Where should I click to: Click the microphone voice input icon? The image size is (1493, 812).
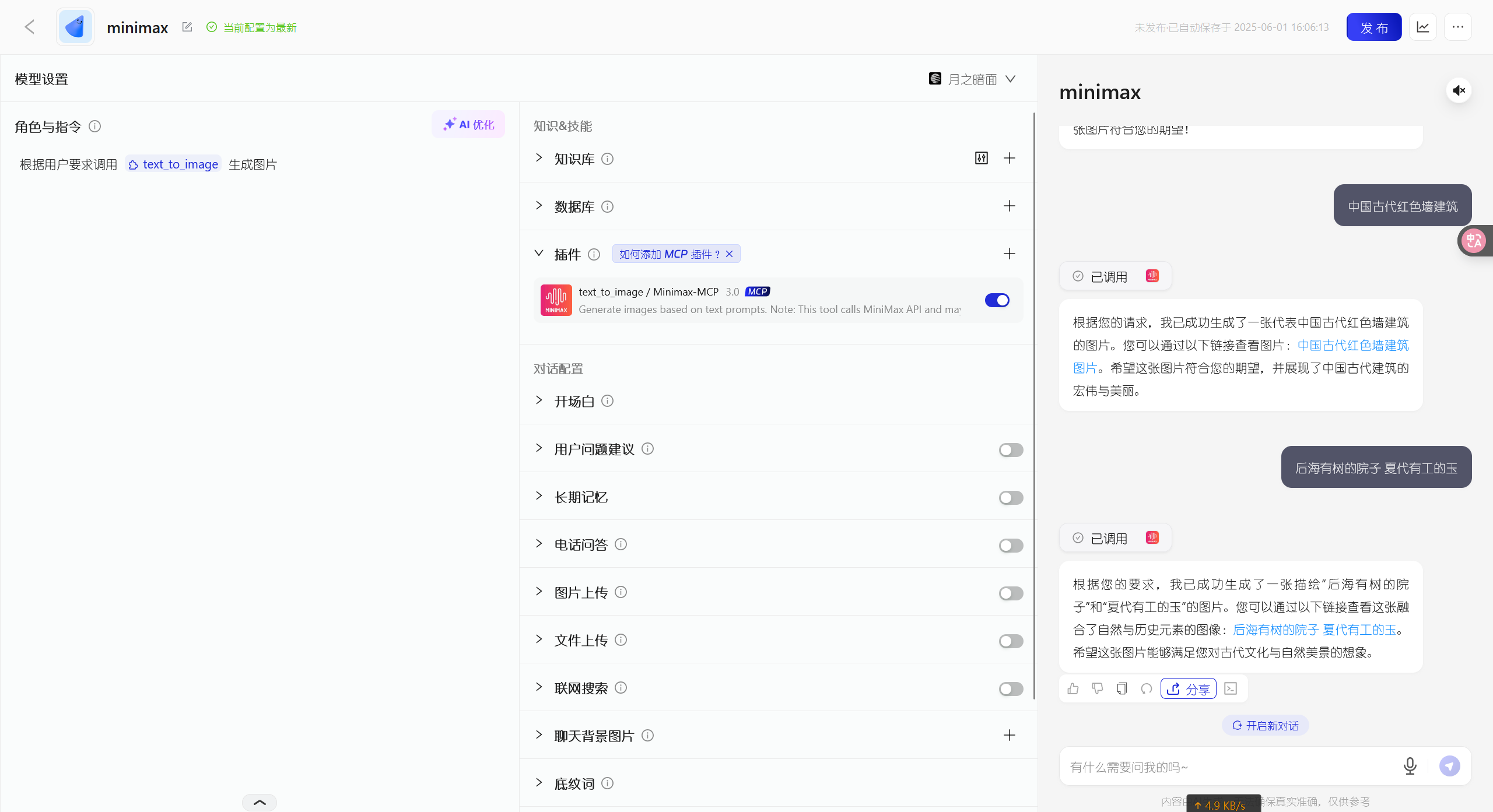[x=1410, y=765]
